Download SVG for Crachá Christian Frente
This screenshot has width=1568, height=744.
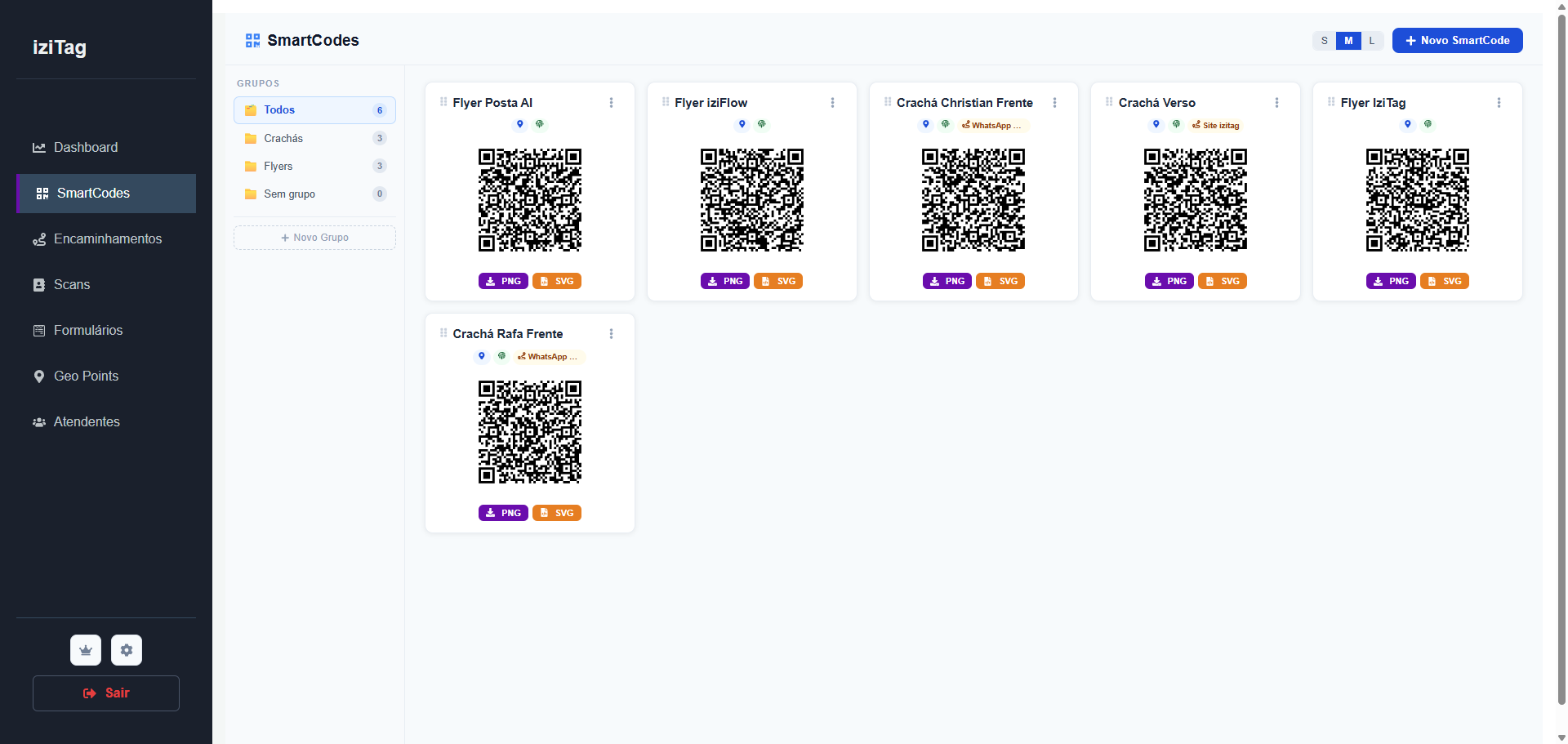pyautogui.click(x=1000, y=282)
